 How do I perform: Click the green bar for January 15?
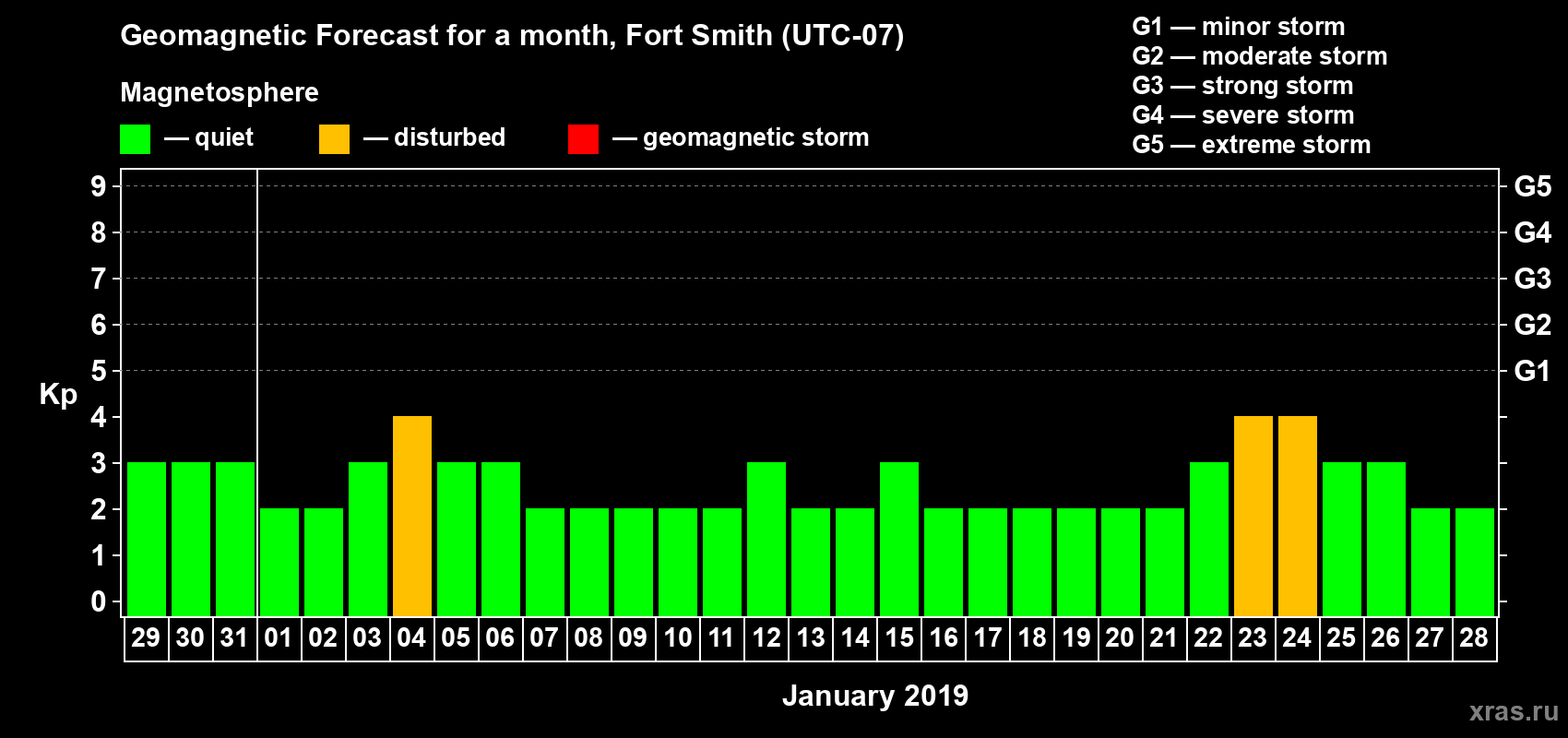coord(899,540)
